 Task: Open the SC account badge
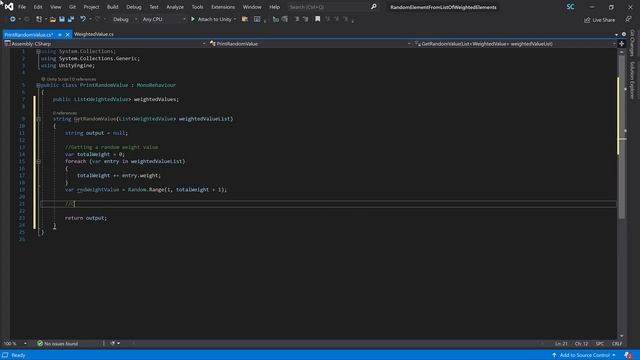coord(570,7)
